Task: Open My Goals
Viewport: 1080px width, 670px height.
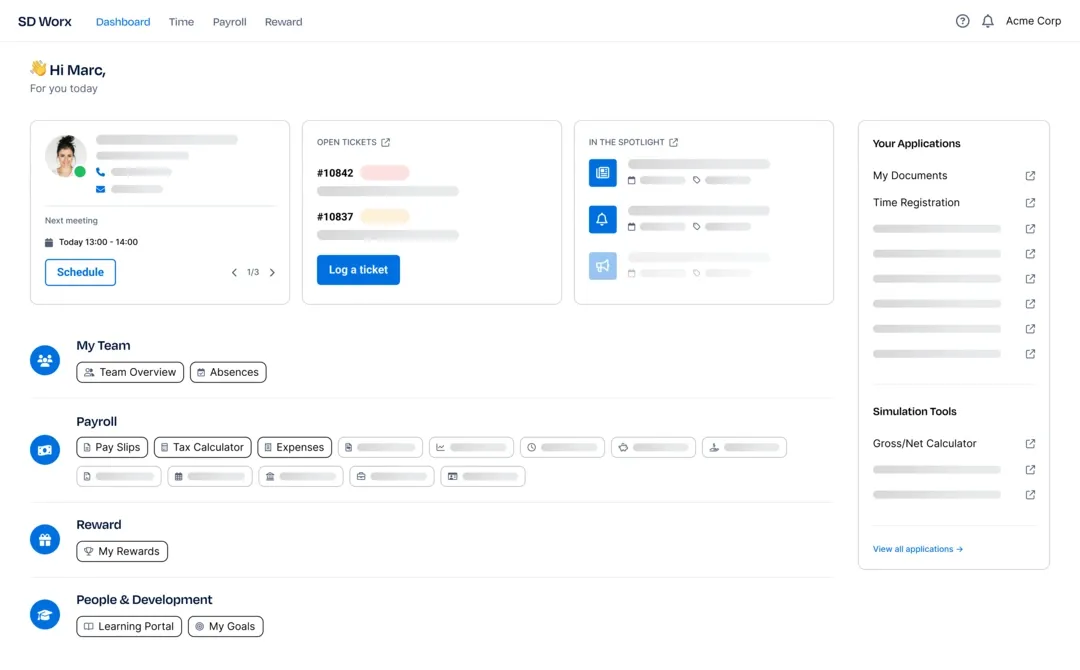Action: [225, 627]
